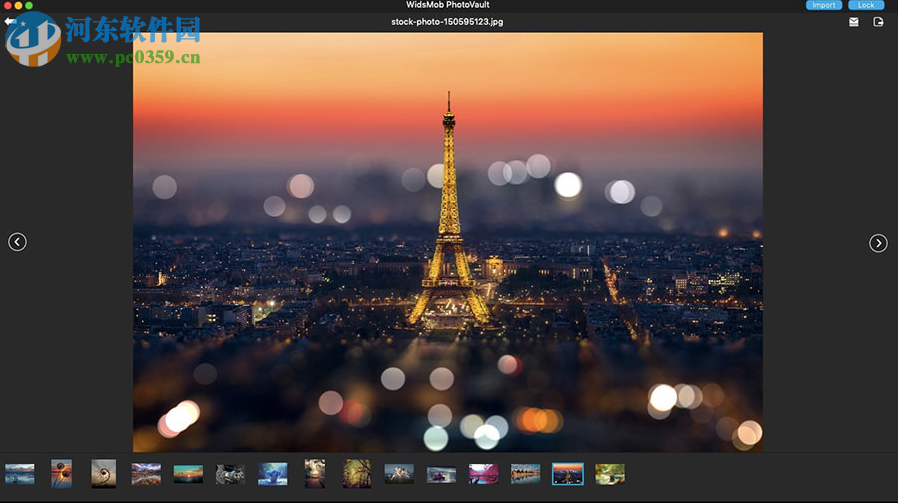Image resolution: width=900 pixels, height=504 pixels.
Task: Select the spiral shell thumbnail
Action: coord(103,474)
